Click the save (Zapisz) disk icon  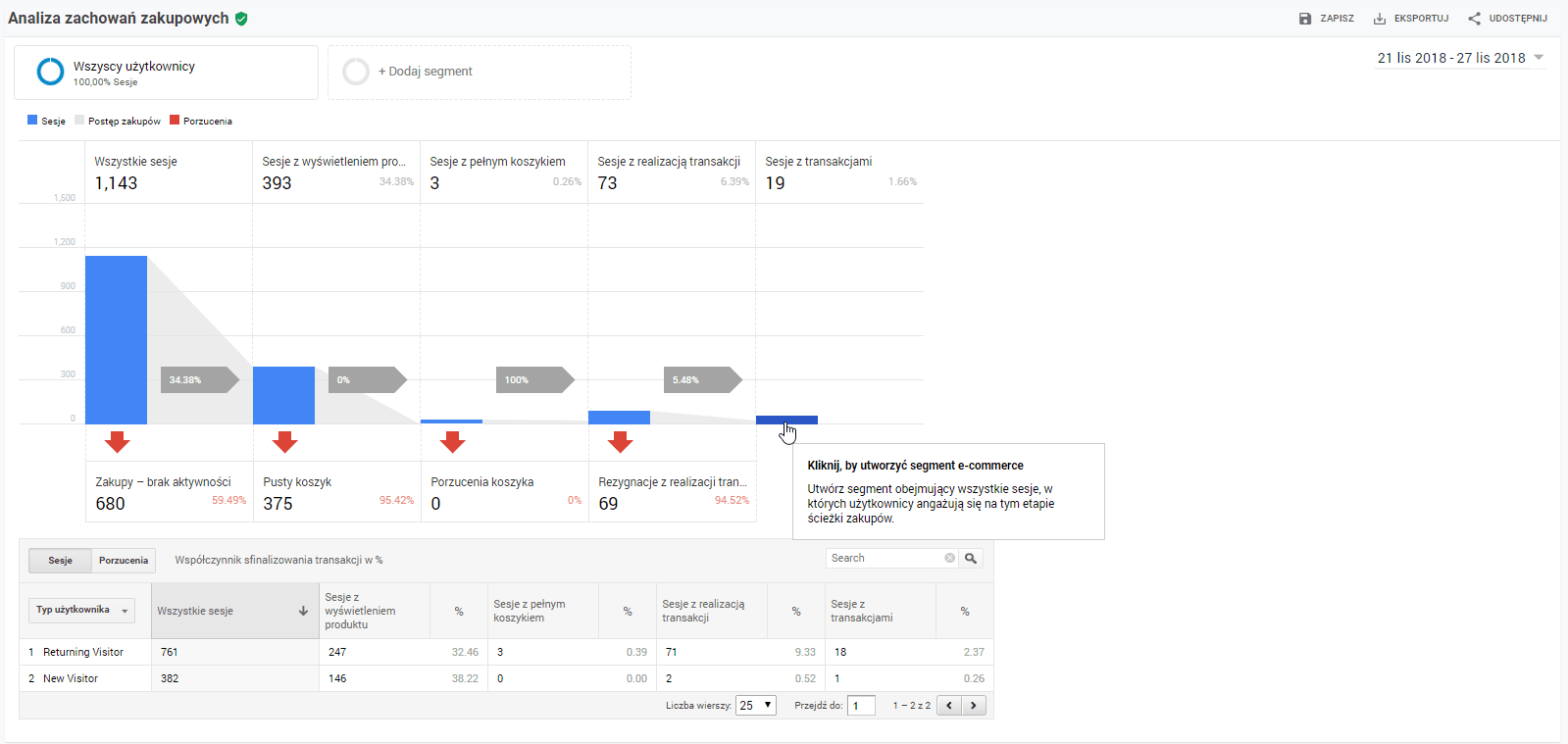click(x=1304, y=19)
